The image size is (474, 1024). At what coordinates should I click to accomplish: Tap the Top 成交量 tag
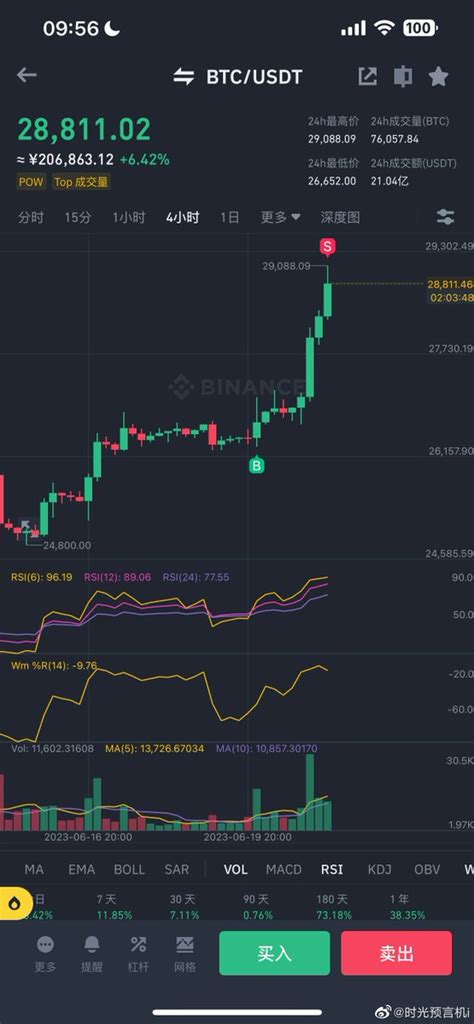coord(81,182)
